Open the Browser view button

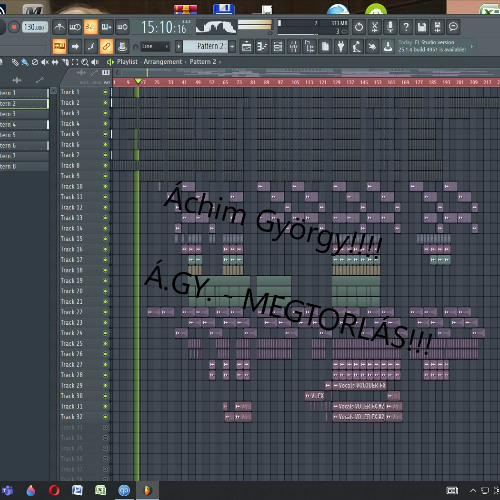pos(309,47)
